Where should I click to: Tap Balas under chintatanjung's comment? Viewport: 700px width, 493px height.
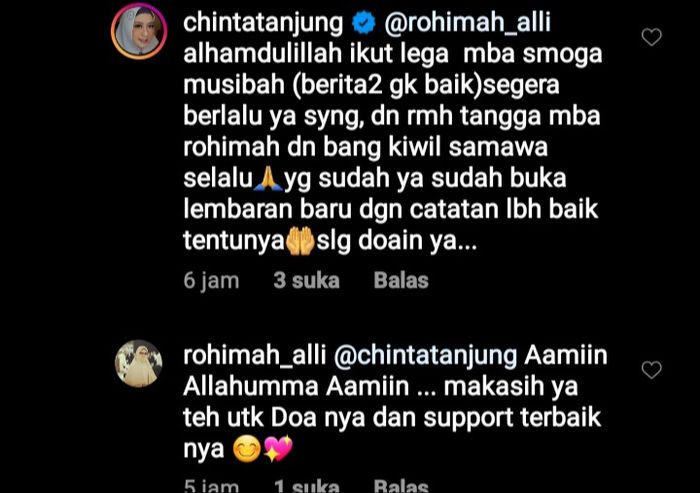401,280
